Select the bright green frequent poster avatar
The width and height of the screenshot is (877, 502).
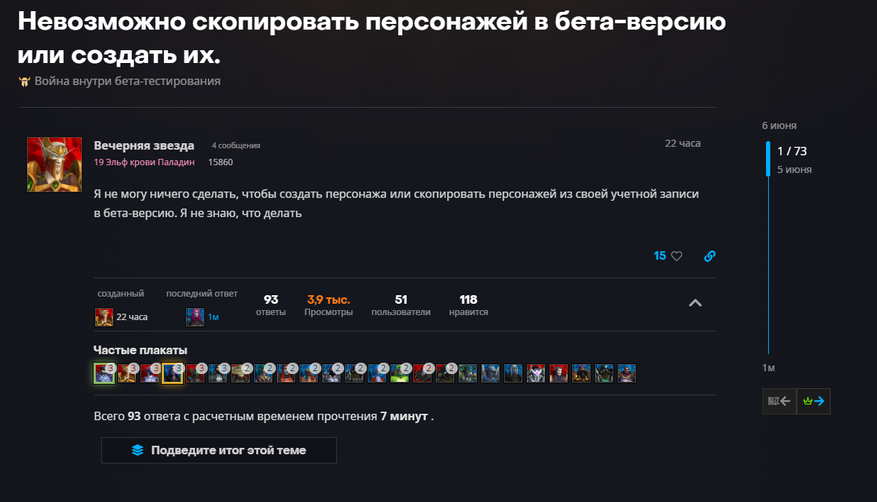(x=399, y=373)
